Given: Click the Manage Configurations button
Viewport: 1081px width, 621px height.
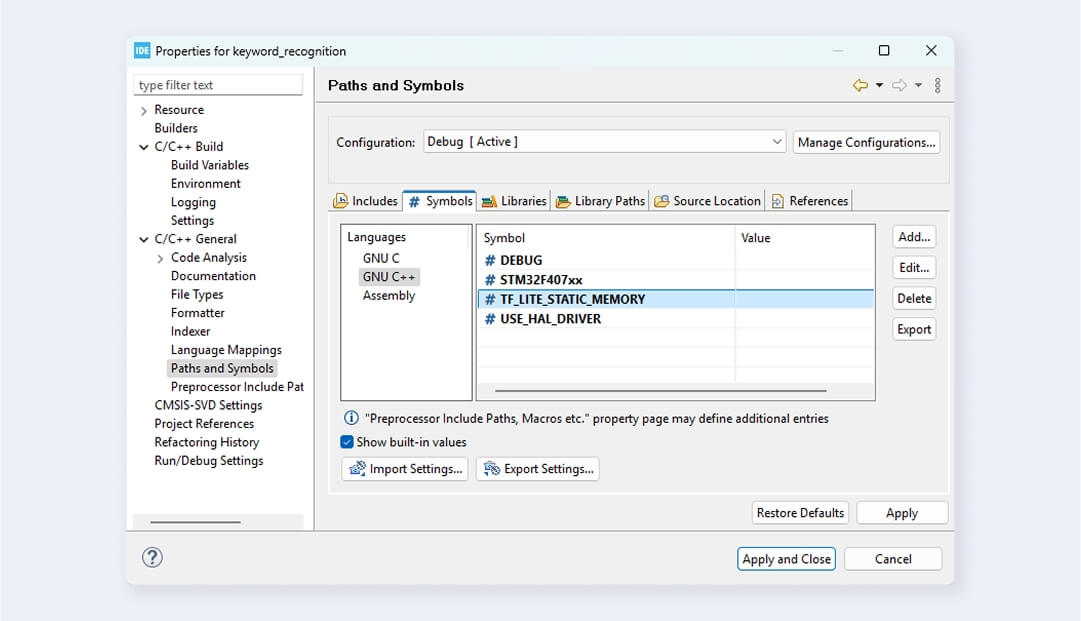Looking at the screenshot, I should click(x=866, y=142).
